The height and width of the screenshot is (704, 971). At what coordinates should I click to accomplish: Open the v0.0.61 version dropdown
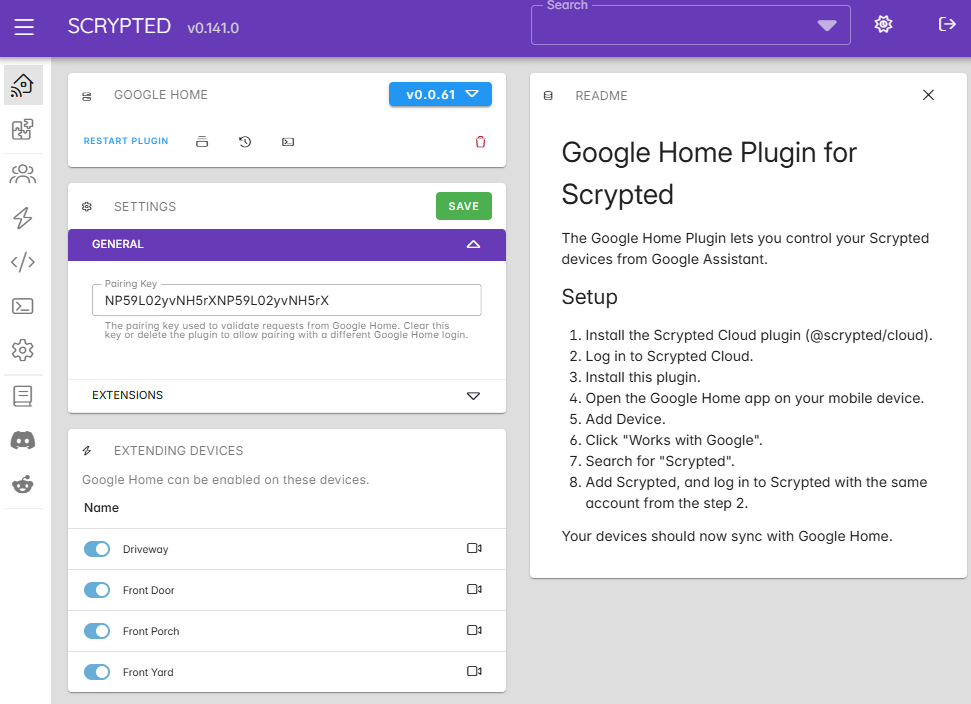tap(440, 95)
